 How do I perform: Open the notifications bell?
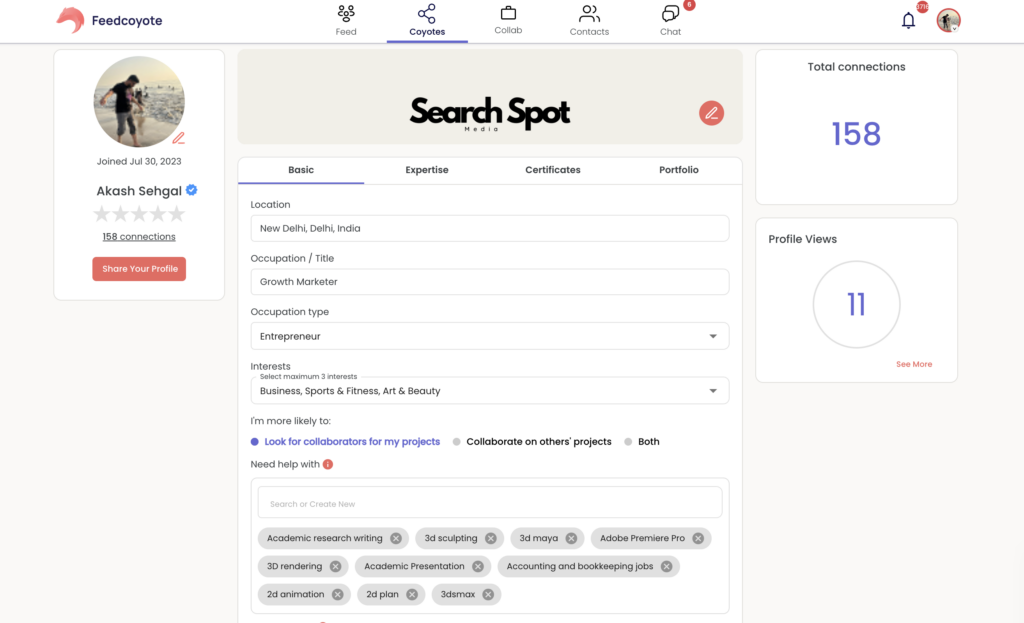[x=908, y=20]
